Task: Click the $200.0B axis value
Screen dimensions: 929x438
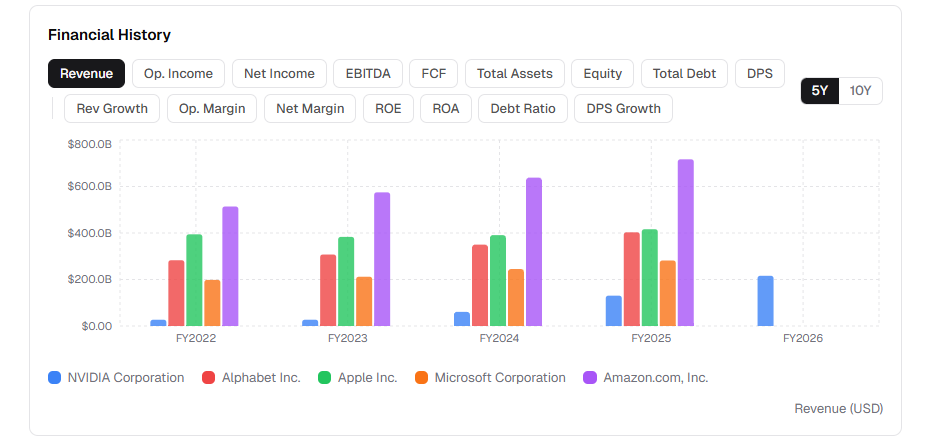Action: [90, 280]
